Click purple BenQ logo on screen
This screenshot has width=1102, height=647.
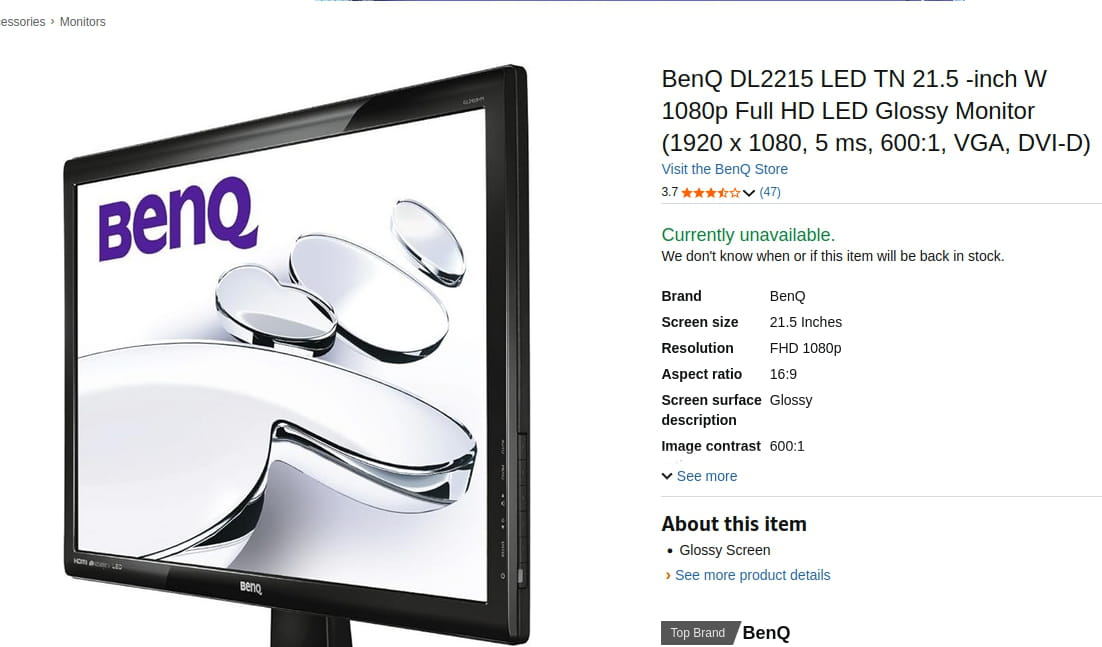[178, 218]
